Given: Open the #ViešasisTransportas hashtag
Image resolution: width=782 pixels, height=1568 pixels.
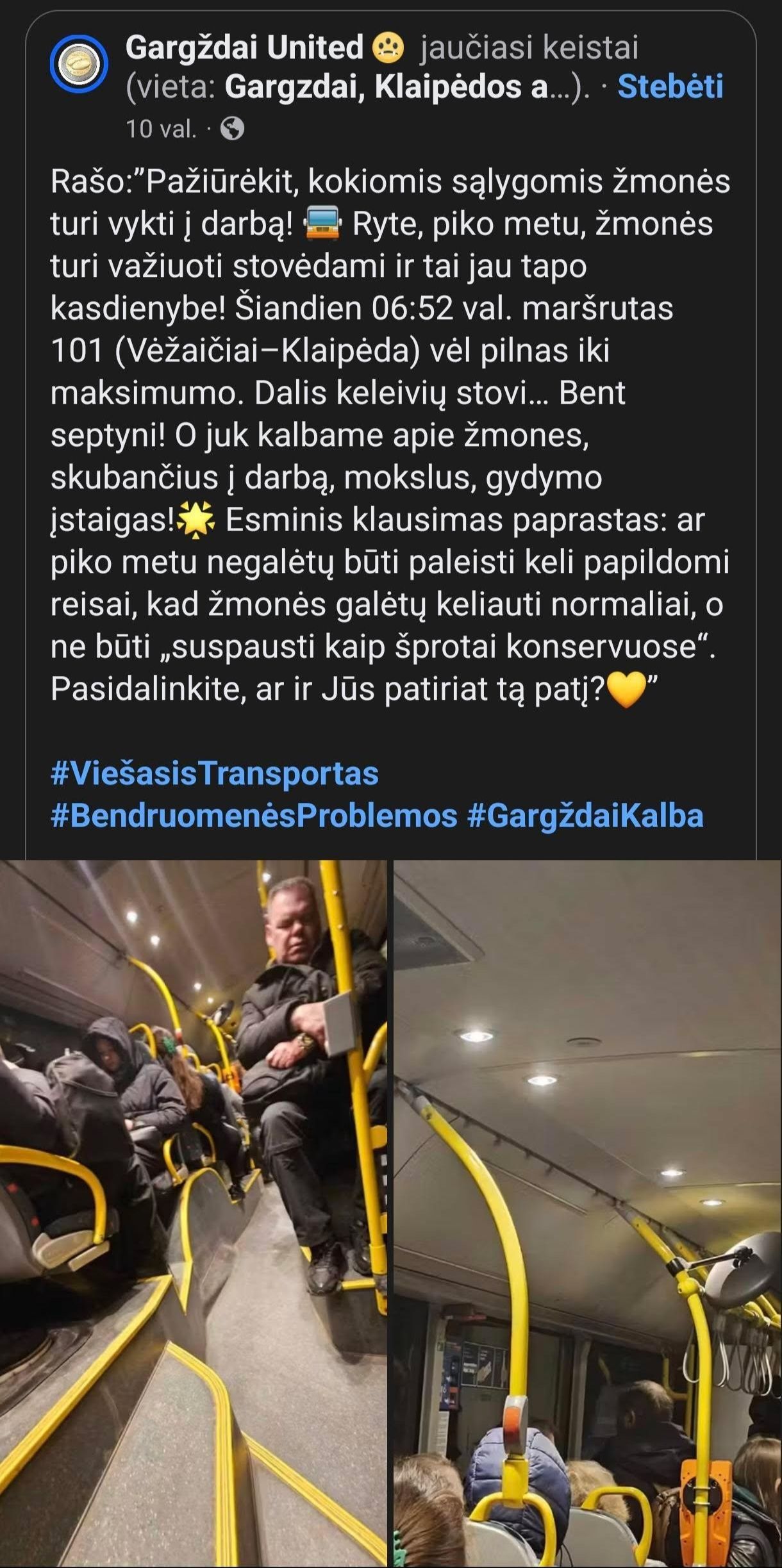Looking at the screenshot, I should (x=215, y=773).
